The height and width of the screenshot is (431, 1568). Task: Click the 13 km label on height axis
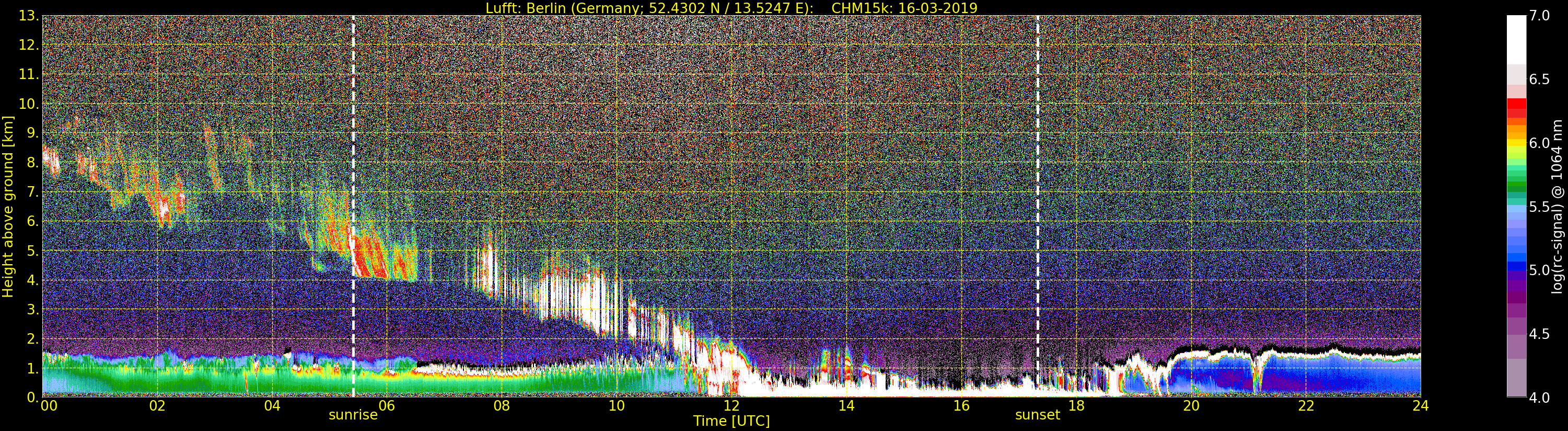tap(28, 16)
